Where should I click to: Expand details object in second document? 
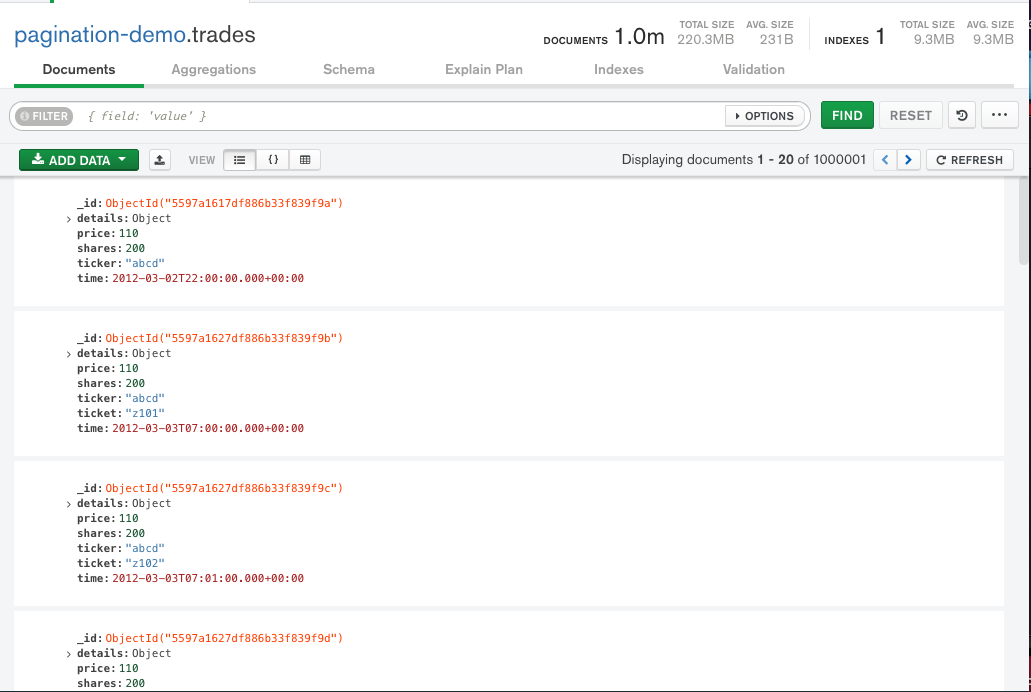(69, 354)
